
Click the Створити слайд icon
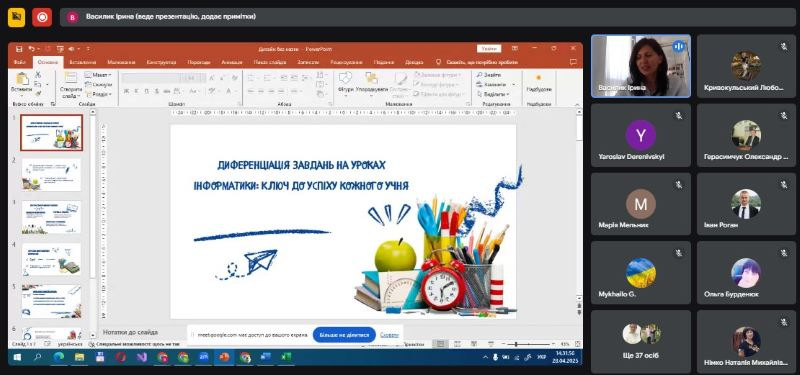point(71,85)
